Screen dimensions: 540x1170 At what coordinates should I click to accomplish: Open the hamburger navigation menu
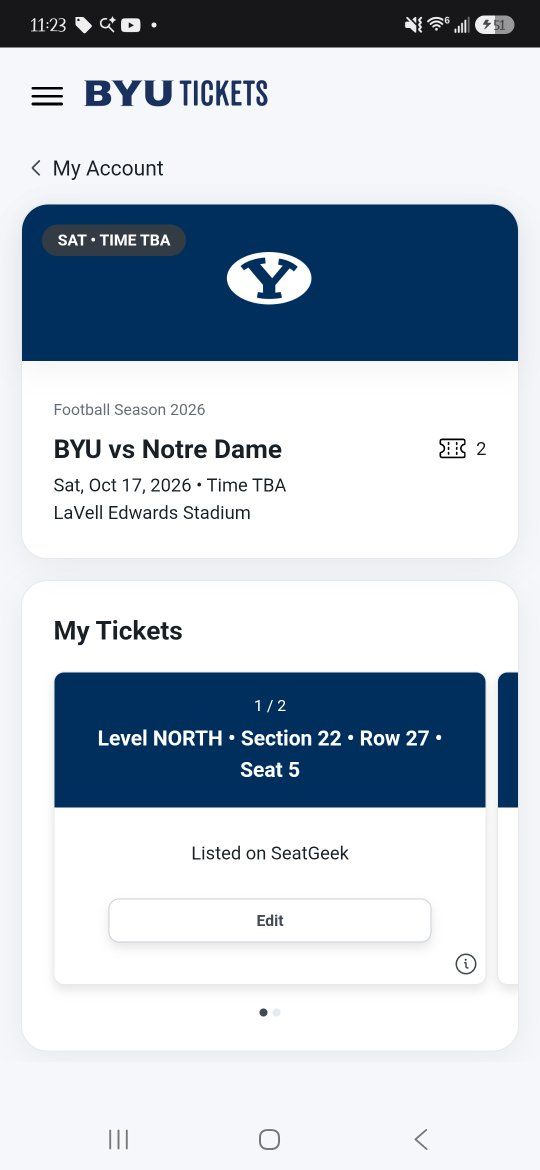pyautogui.click(x=47, y=96)
